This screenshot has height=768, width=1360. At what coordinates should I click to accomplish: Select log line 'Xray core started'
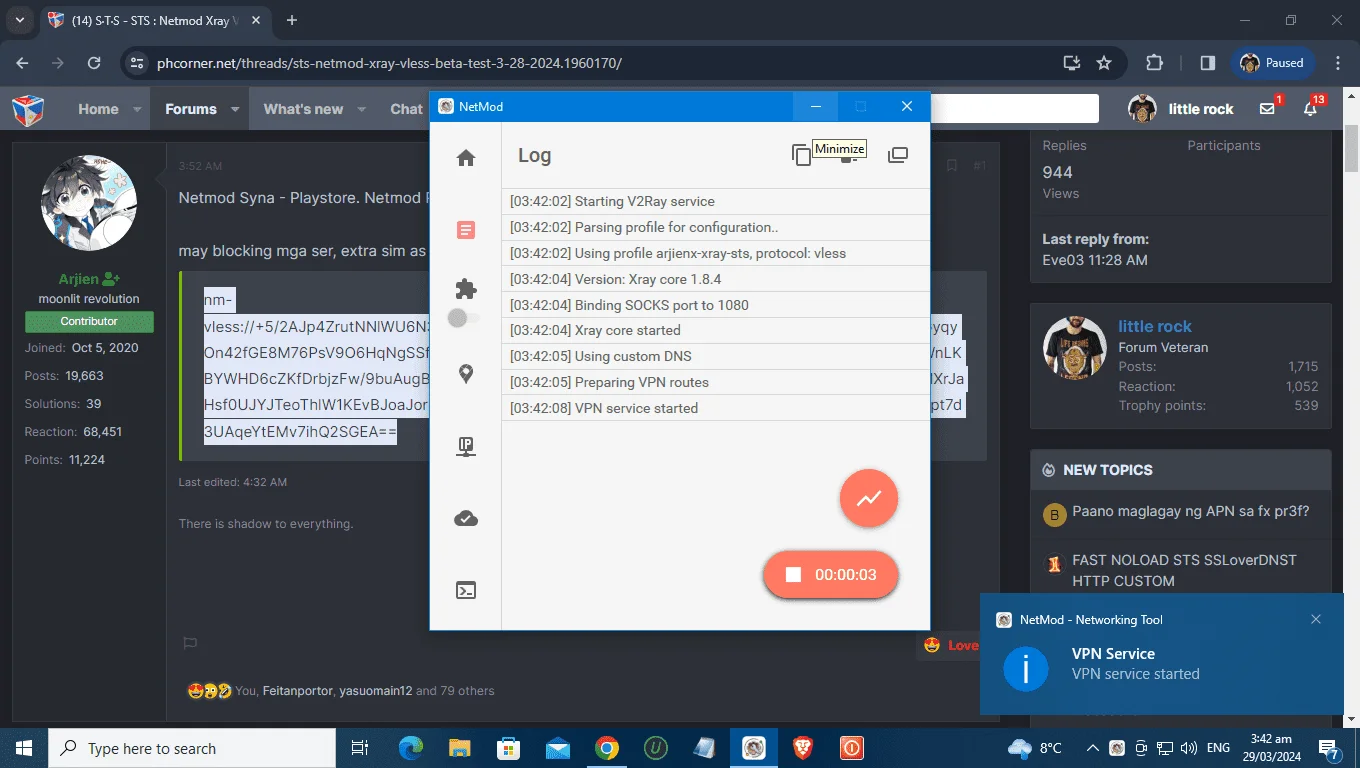point(716,330)
